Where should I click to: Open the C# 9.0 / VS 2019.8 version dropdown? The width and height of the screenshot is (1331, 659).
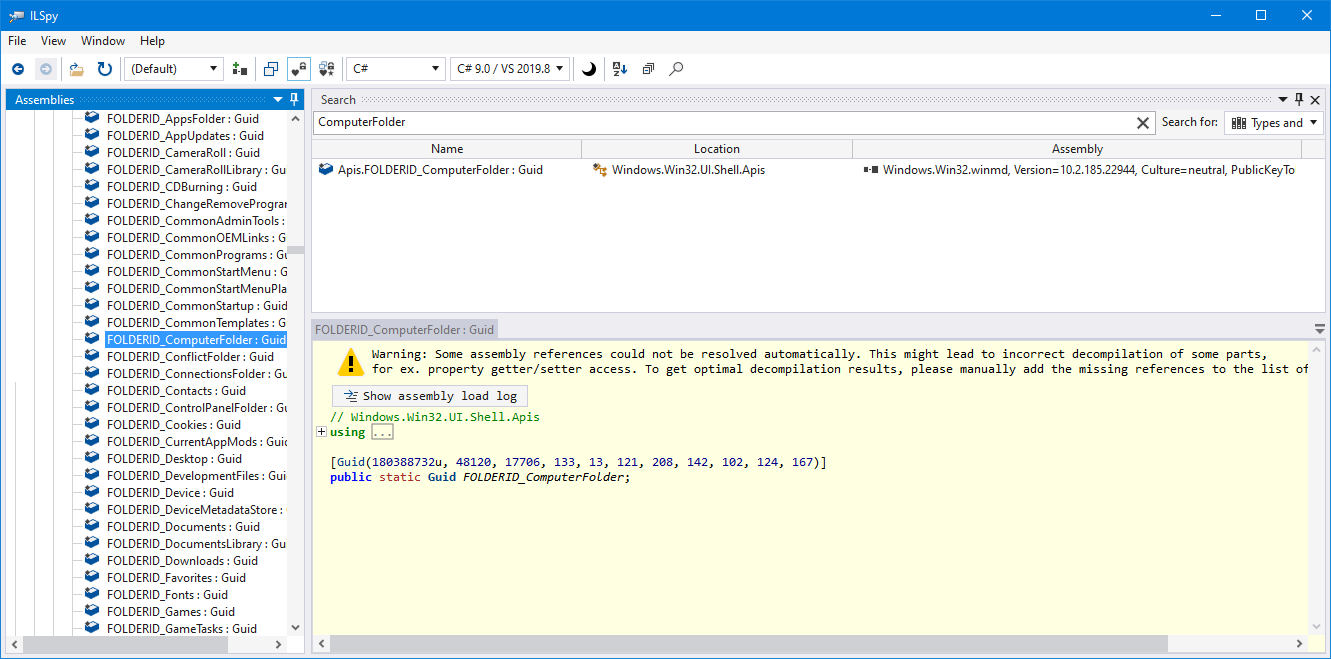pyautogui.click(x=508, y=68)
